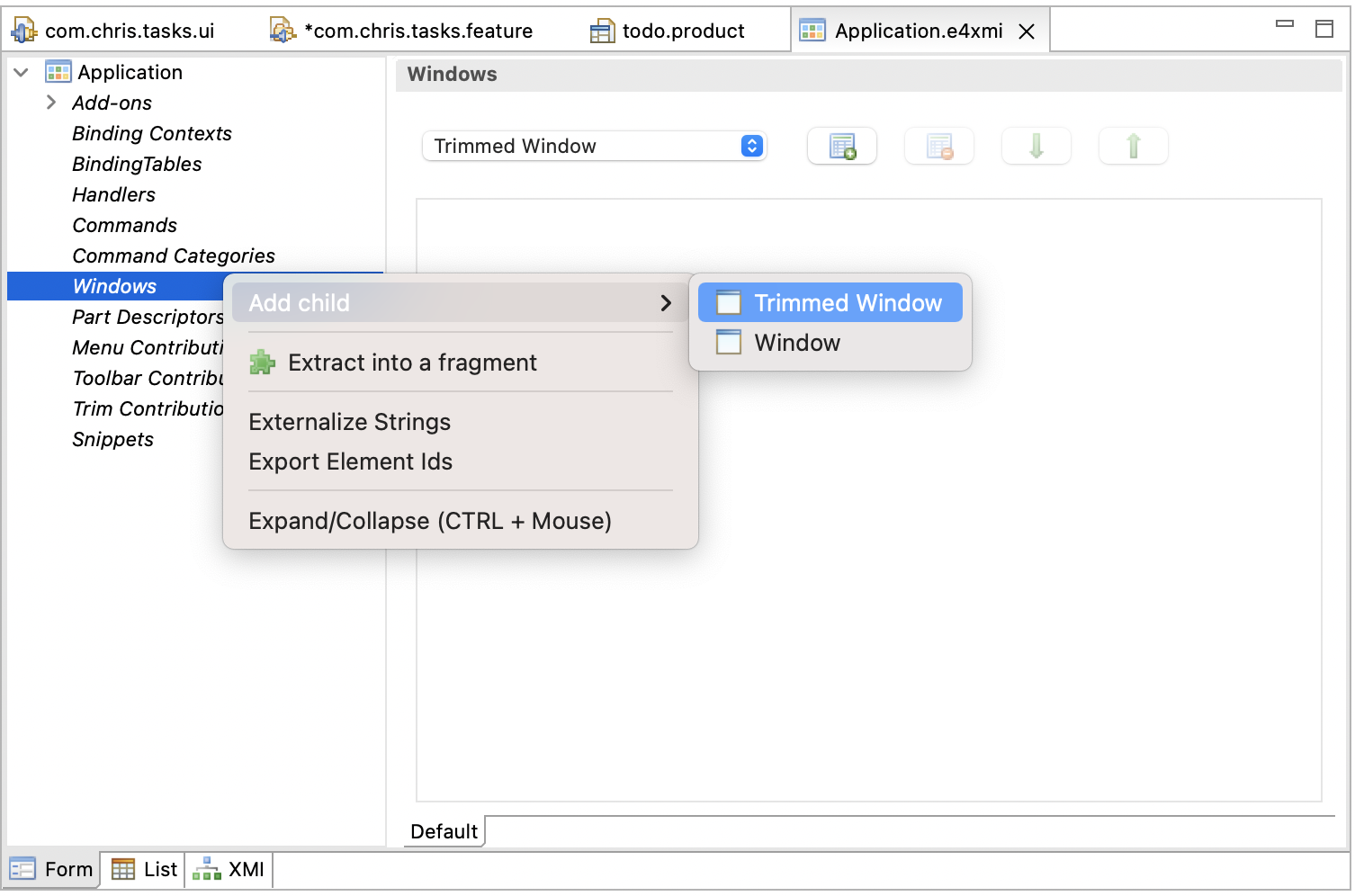This screenshot has width=1355, height=896.
Task: Click the remove window toolbar button
Action: pos(939,147)
